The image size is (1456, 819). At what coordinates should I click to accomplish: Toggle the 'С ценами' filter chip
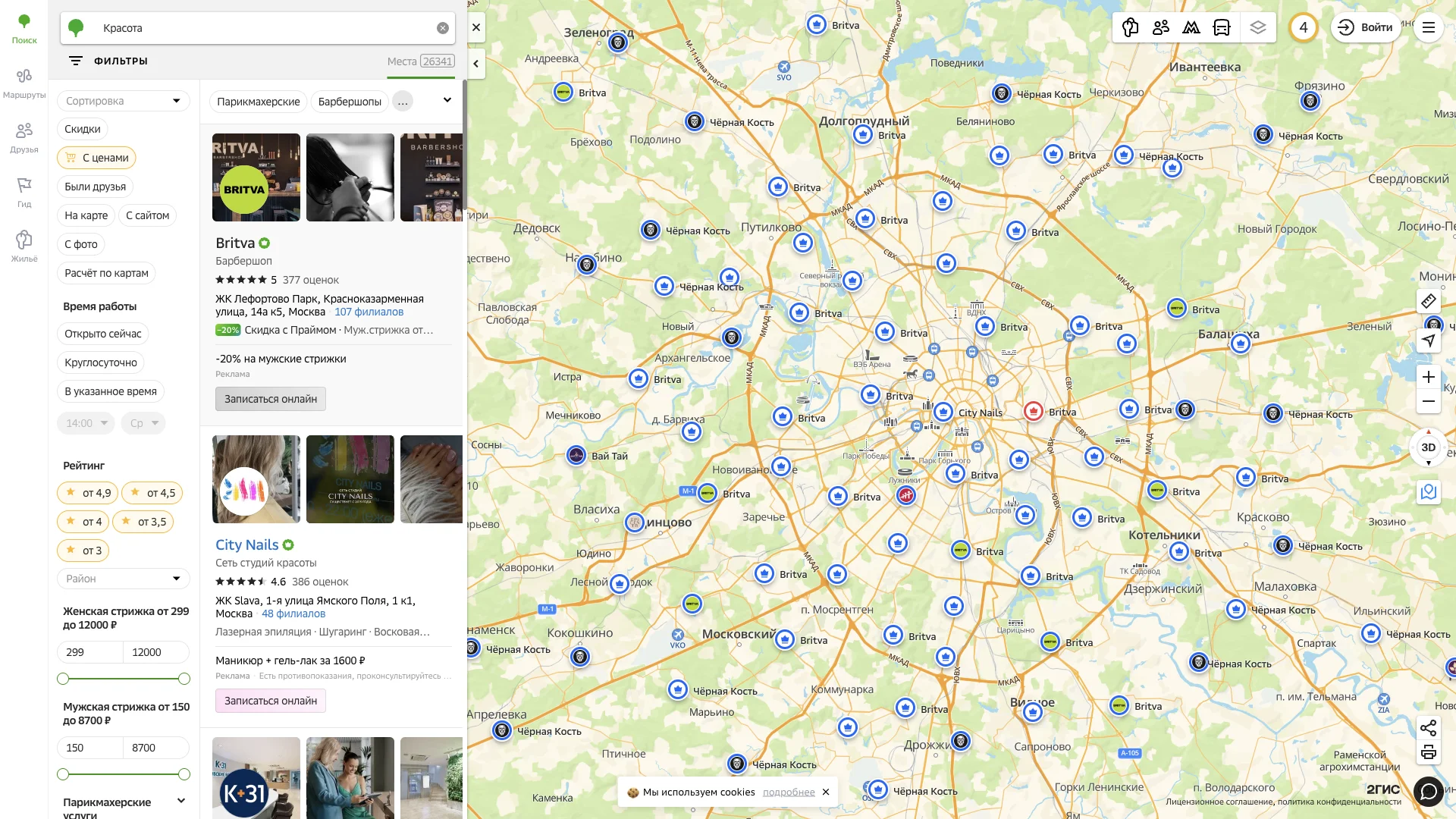click(x=96, y=158)
